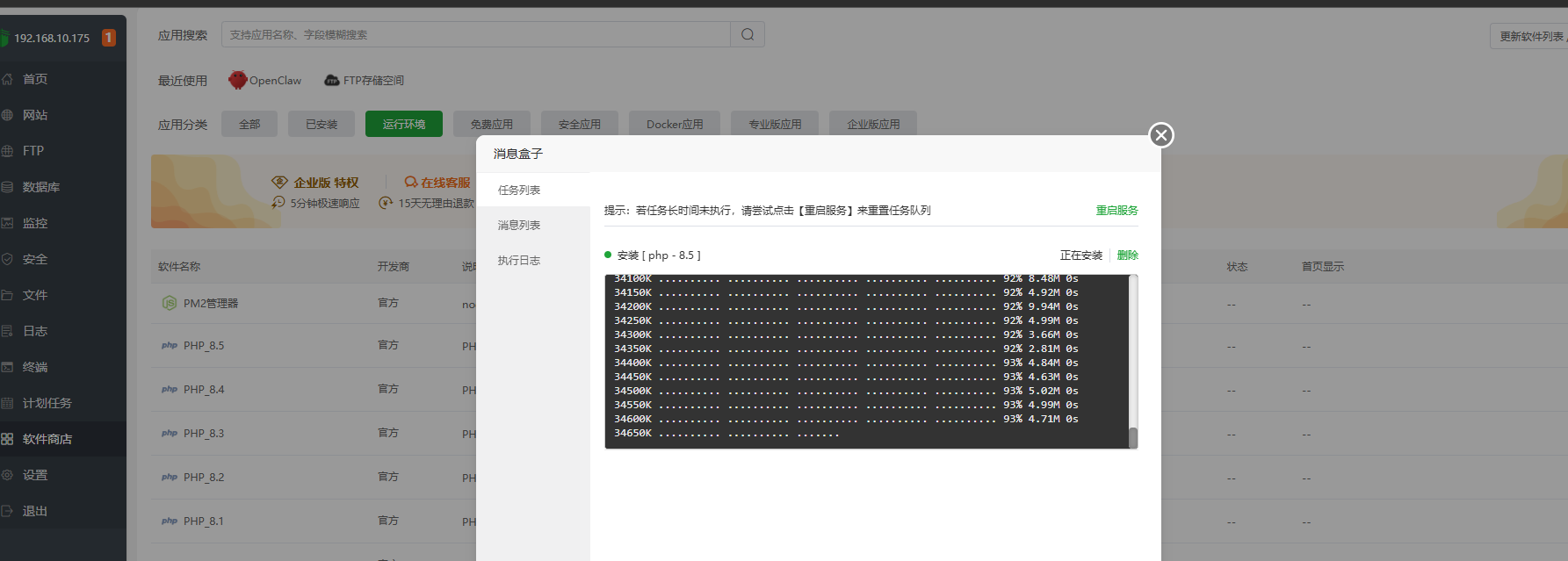
Task: Click the 状态 column header
Action: [x=1237, y=266]
